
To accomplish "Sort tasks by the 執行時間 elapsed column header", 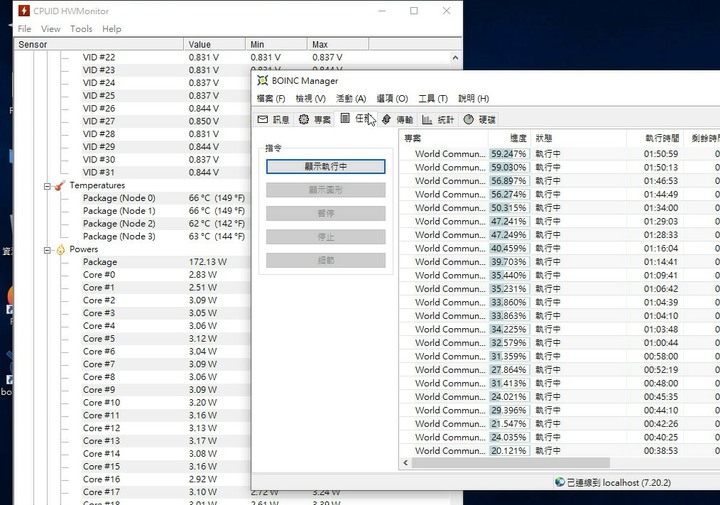I will click(x=654, y=138).
